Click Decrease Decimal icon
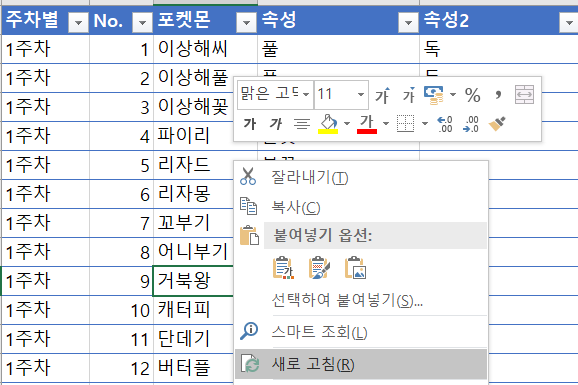The height and width of the screenshot is (385, 578). click(x=471, y=124)
